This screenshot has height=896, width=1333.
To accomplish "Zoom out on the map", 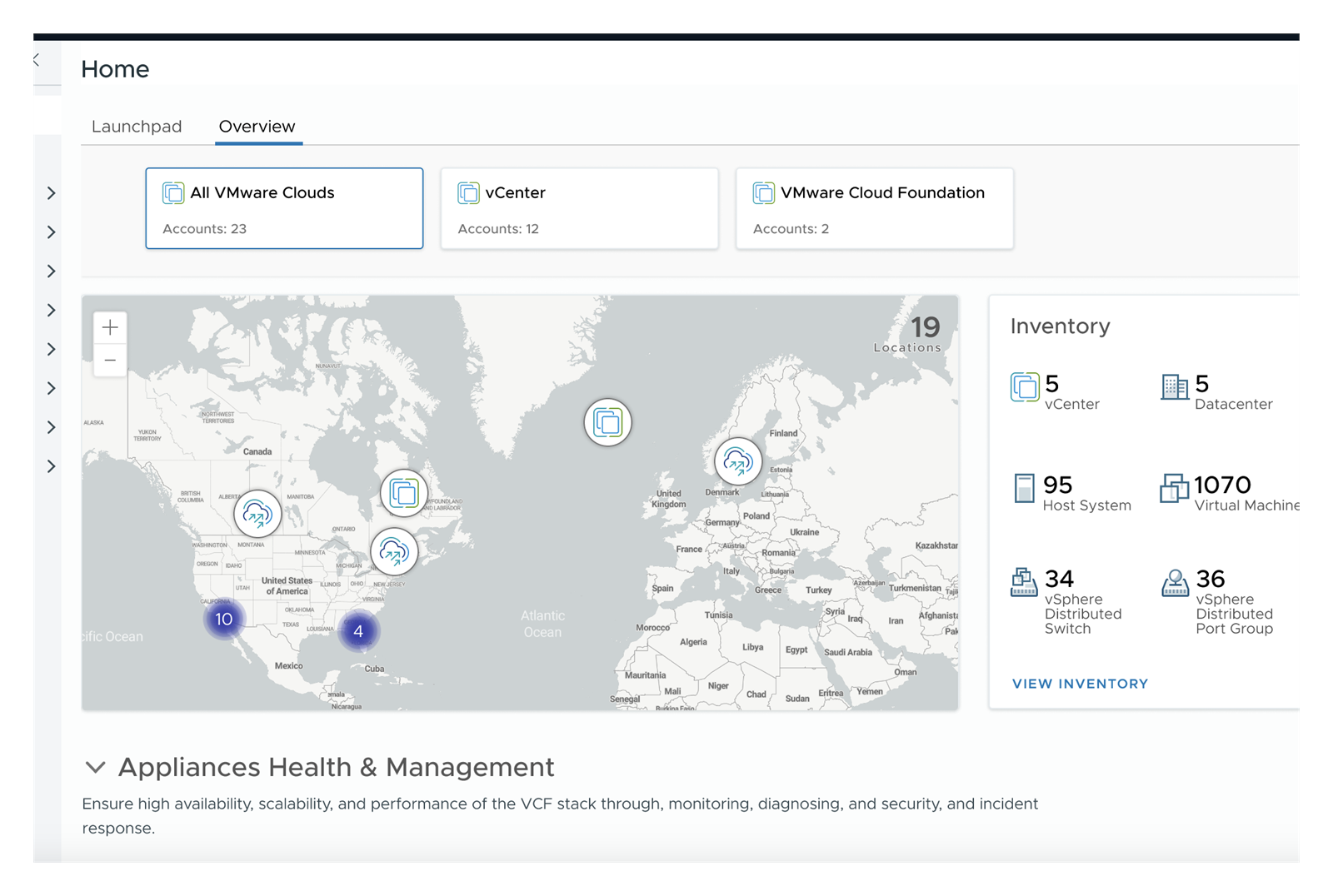I will [x=110, y=361].
